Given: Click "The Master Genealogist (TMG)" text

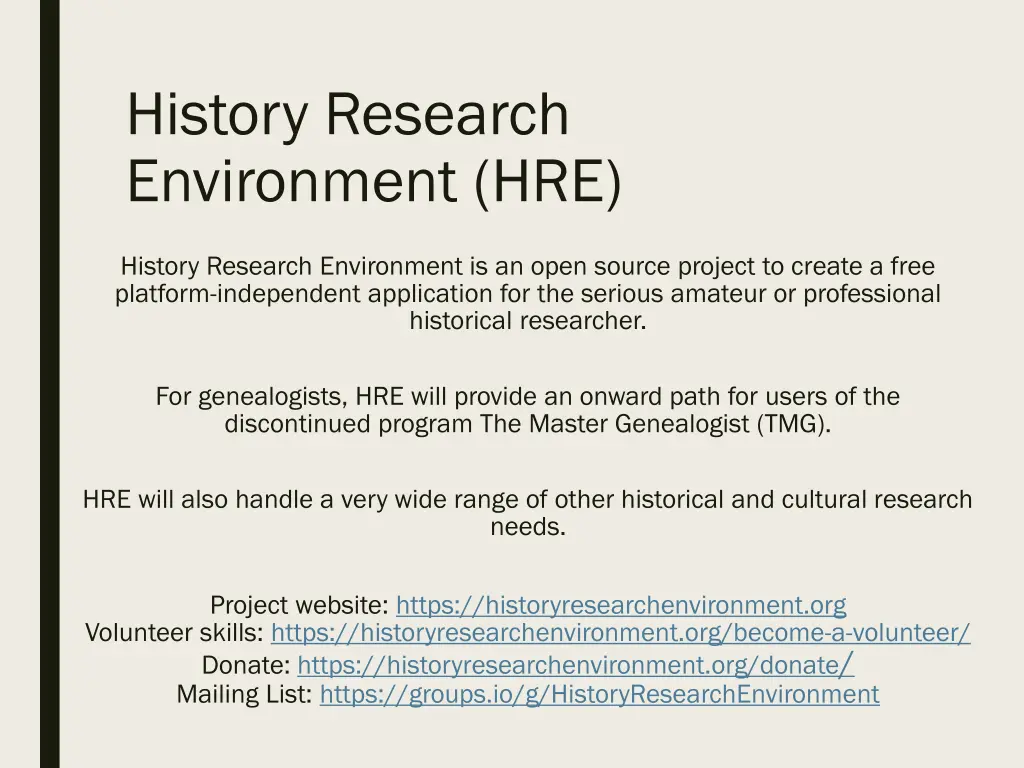Looking at the screenshot, I should (x=655, y=424).
